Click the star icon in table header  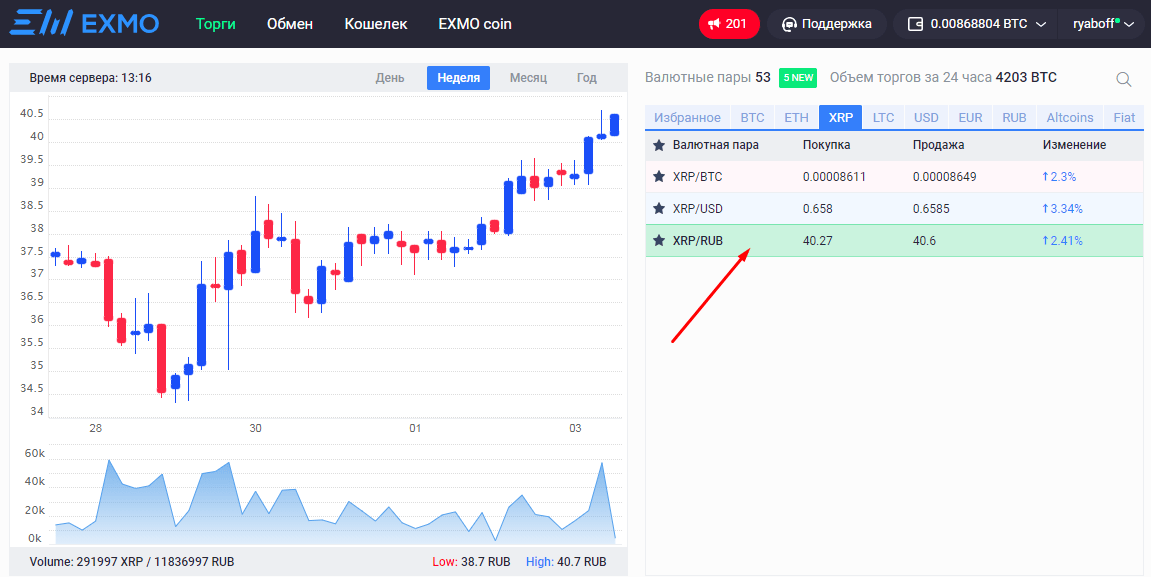click(659, 145)
